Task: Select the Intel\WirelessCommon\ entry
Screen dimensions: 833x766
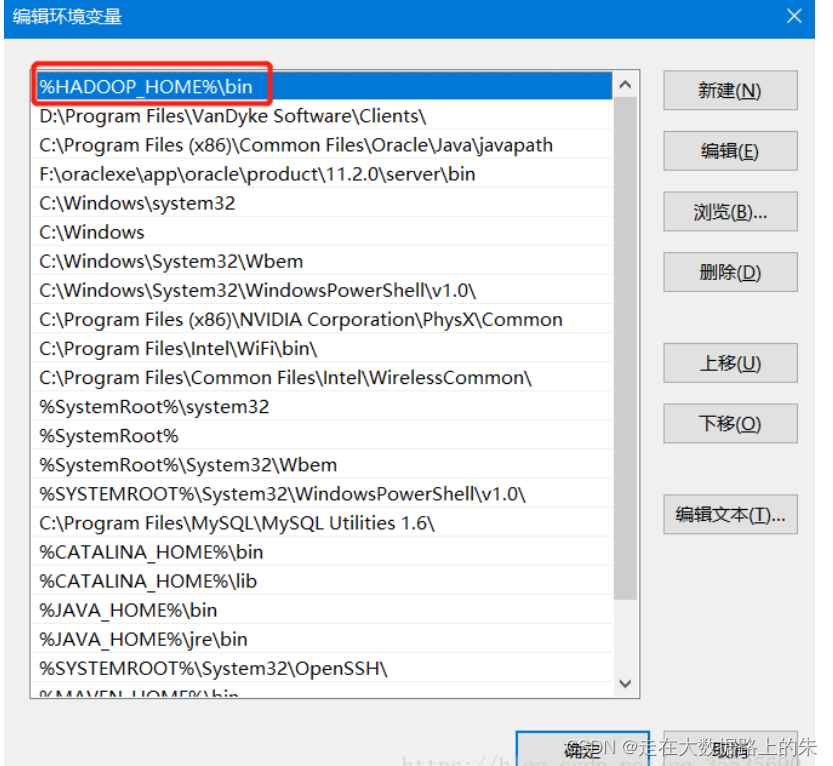Action: coord(321,378)
